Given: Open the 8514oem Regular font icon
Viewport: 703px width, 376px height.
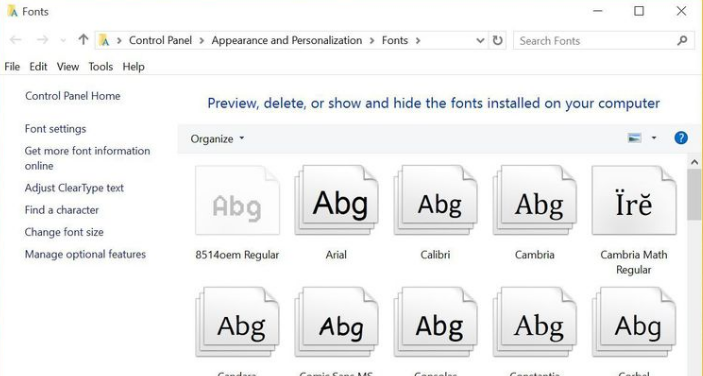Looking at the screenshot, I should 237,200.
